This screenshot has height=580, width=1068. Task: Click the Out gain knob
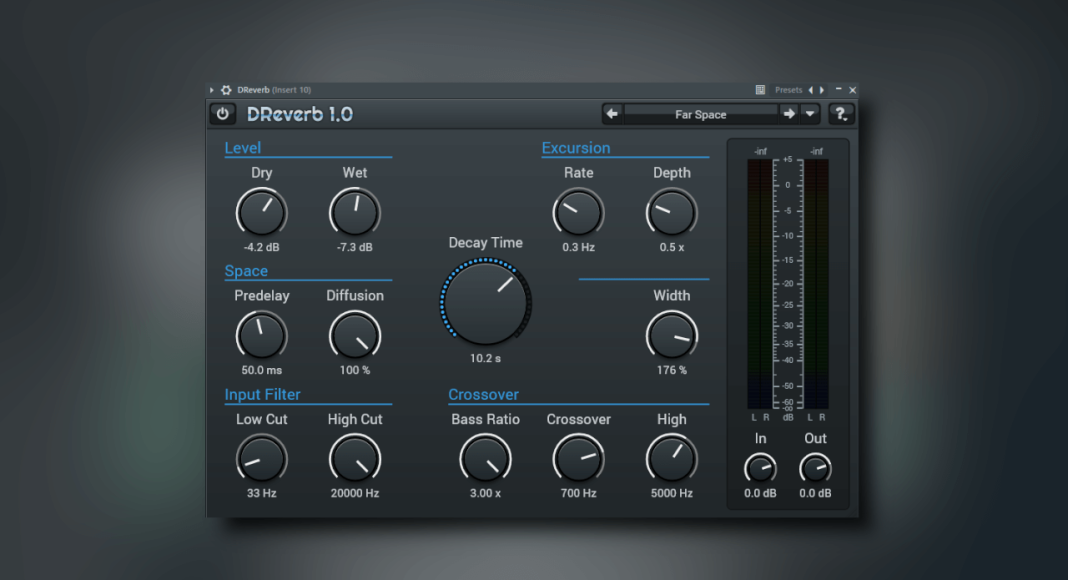815,470
